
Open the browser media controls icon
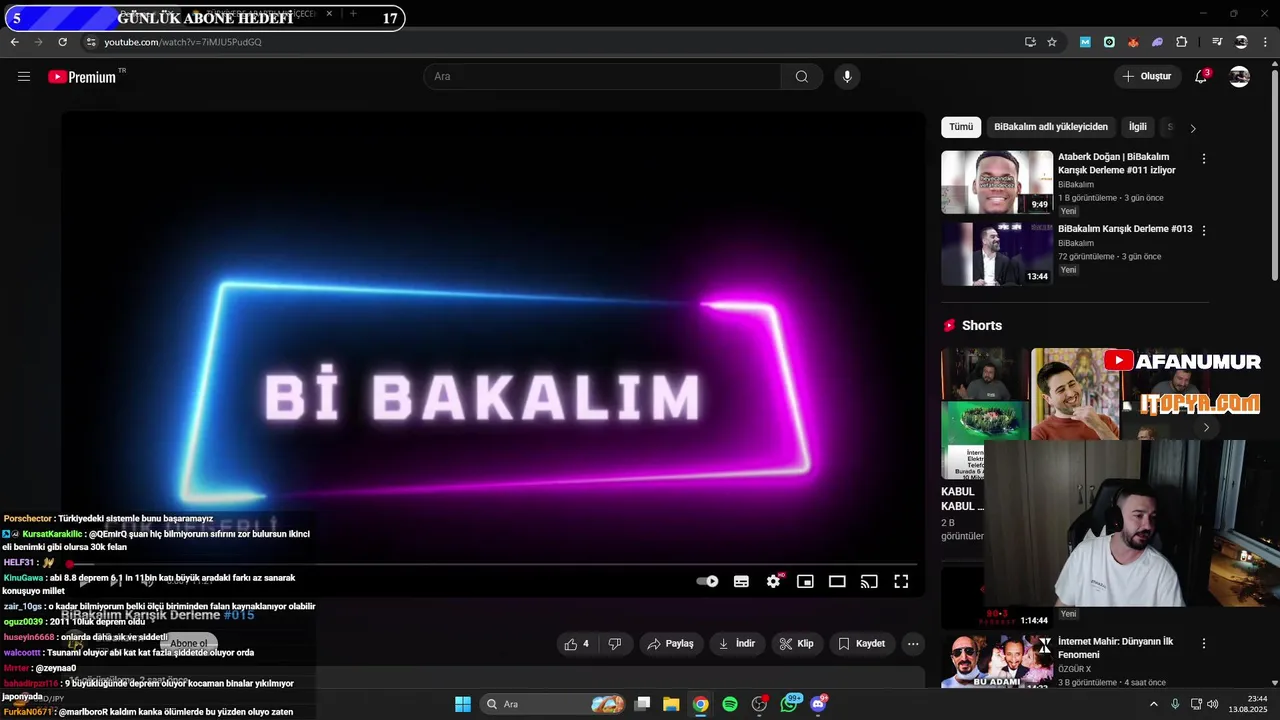1217,42
